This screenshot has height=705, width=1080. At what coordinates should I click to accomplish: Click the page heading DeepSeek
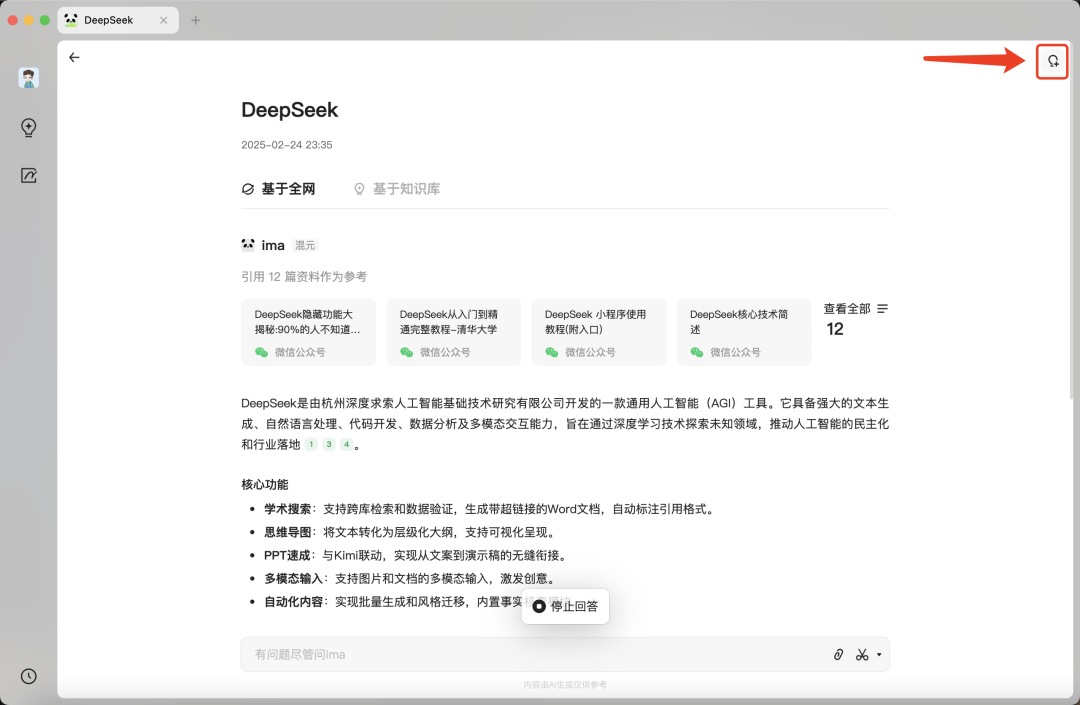[289, 110]
